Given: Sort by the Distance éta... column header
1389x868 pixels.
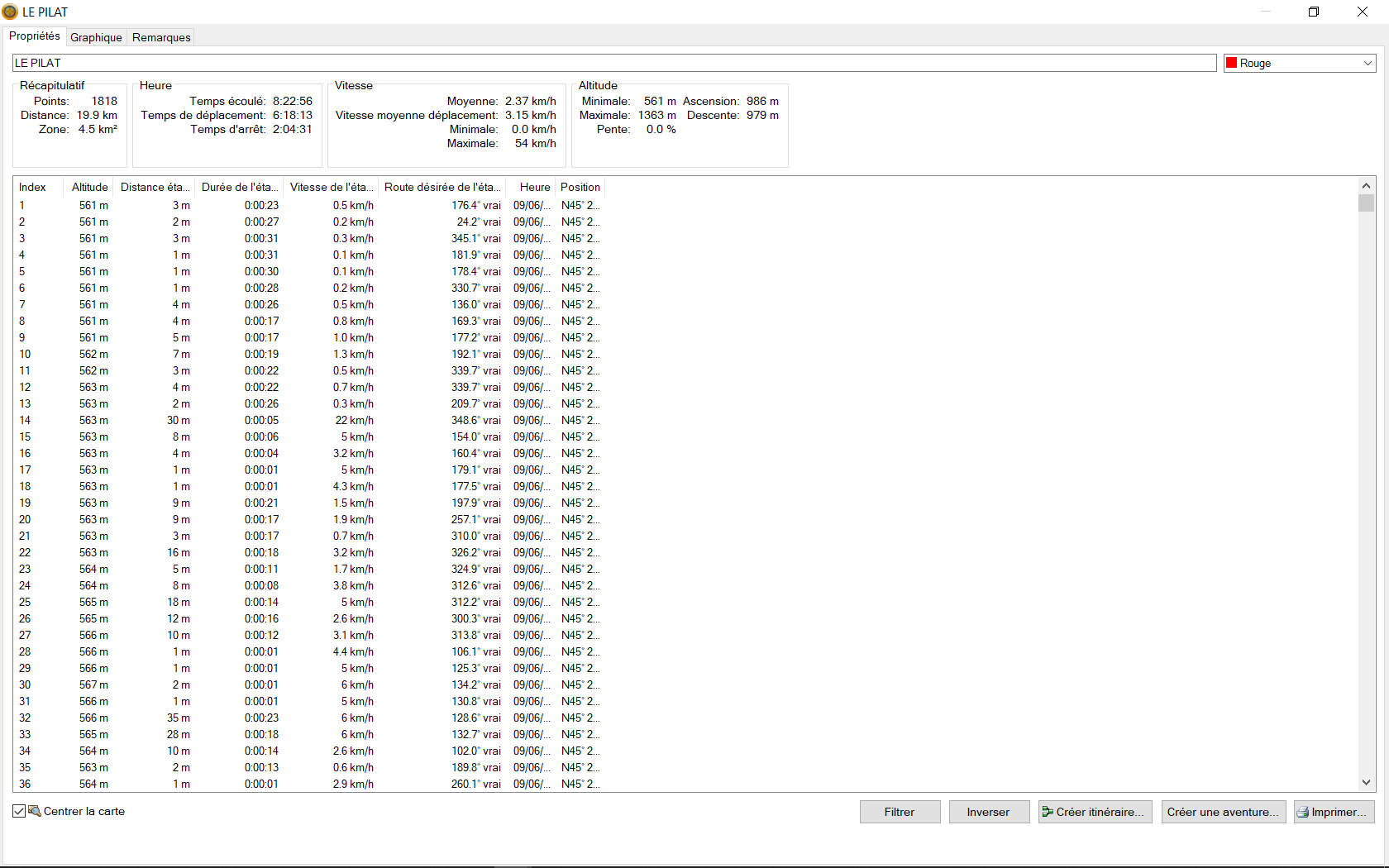Looking at the screenshot, I should (x=155, y=187).
